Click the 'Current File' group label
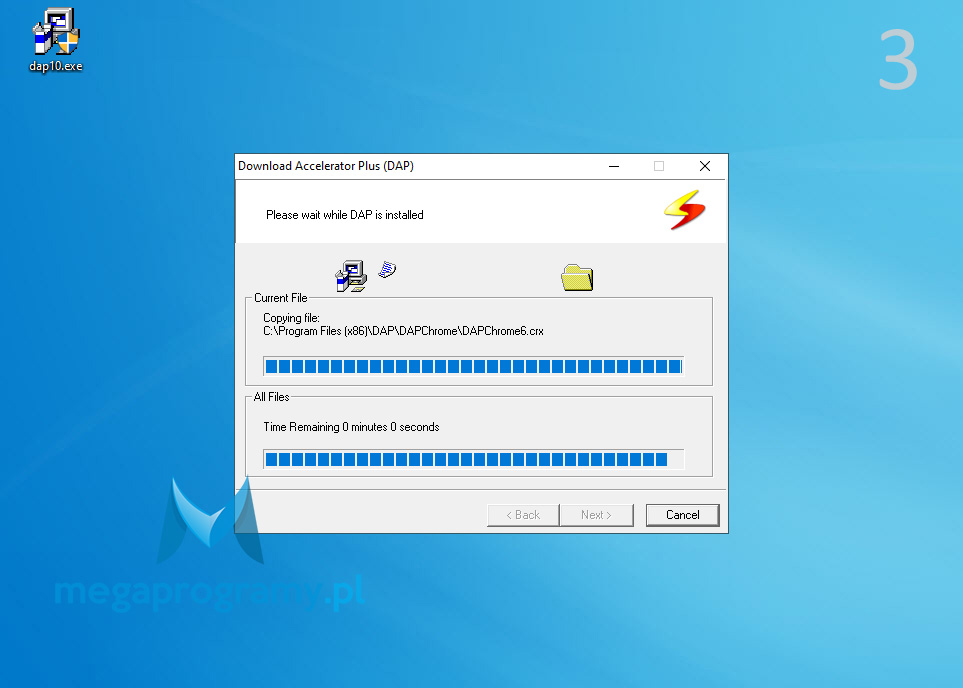Image resolution: width=963 pixels, height=688 pixels. [x=281, y=298]
